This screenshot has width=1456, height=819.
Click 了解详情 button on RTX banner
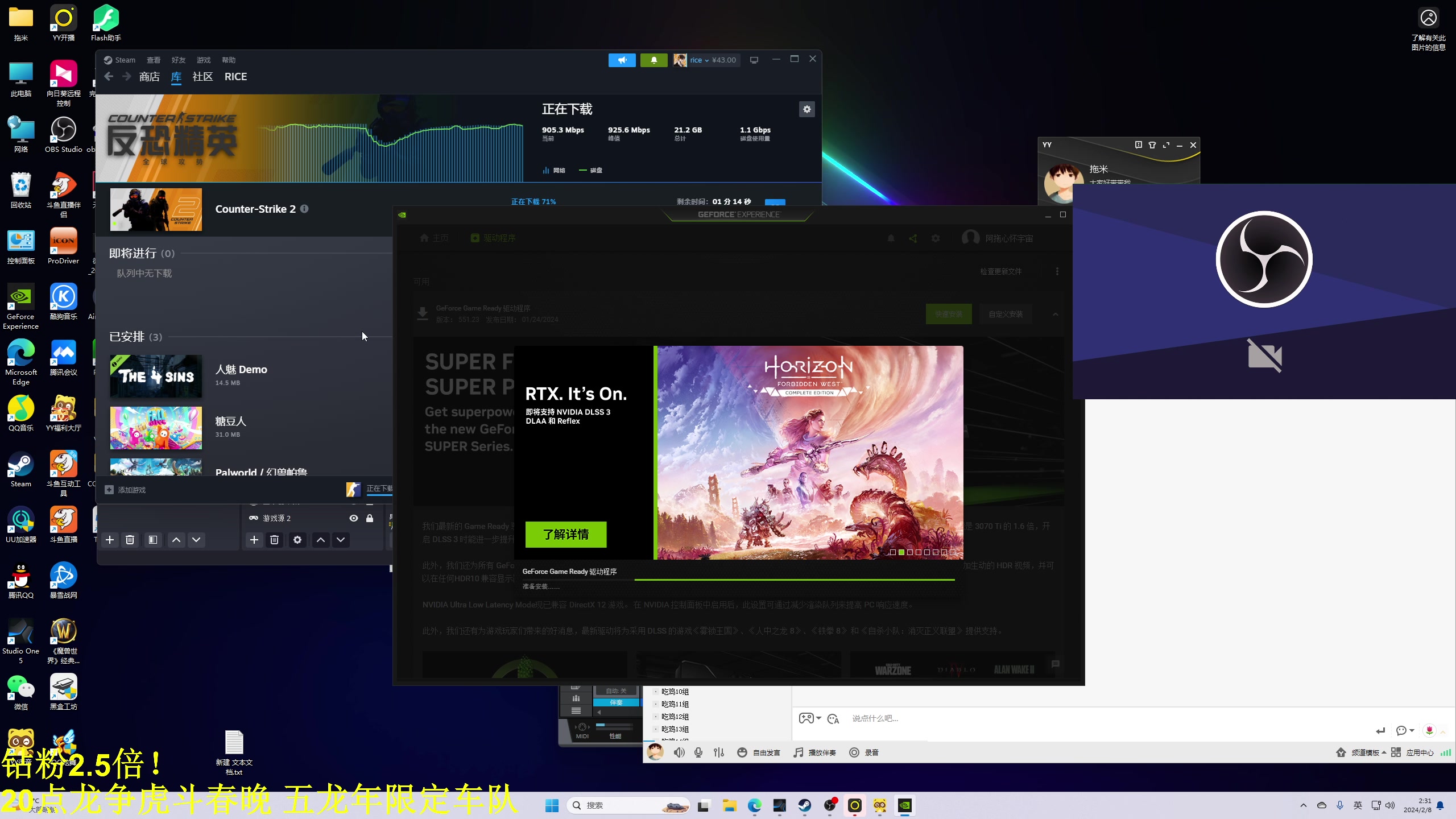tap(566, 535)
